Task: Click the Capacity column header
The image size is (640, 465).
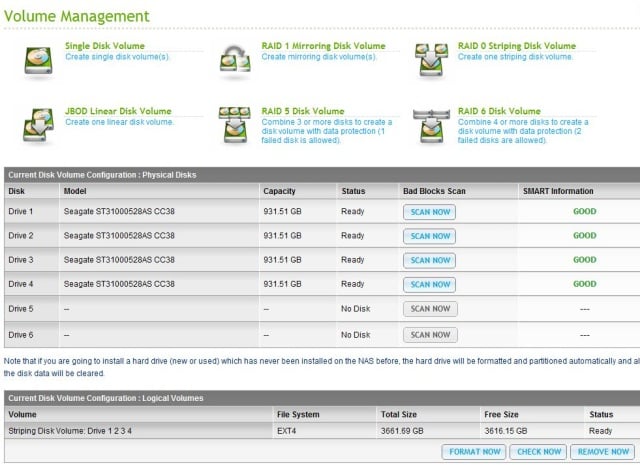Action: point(279,191)
